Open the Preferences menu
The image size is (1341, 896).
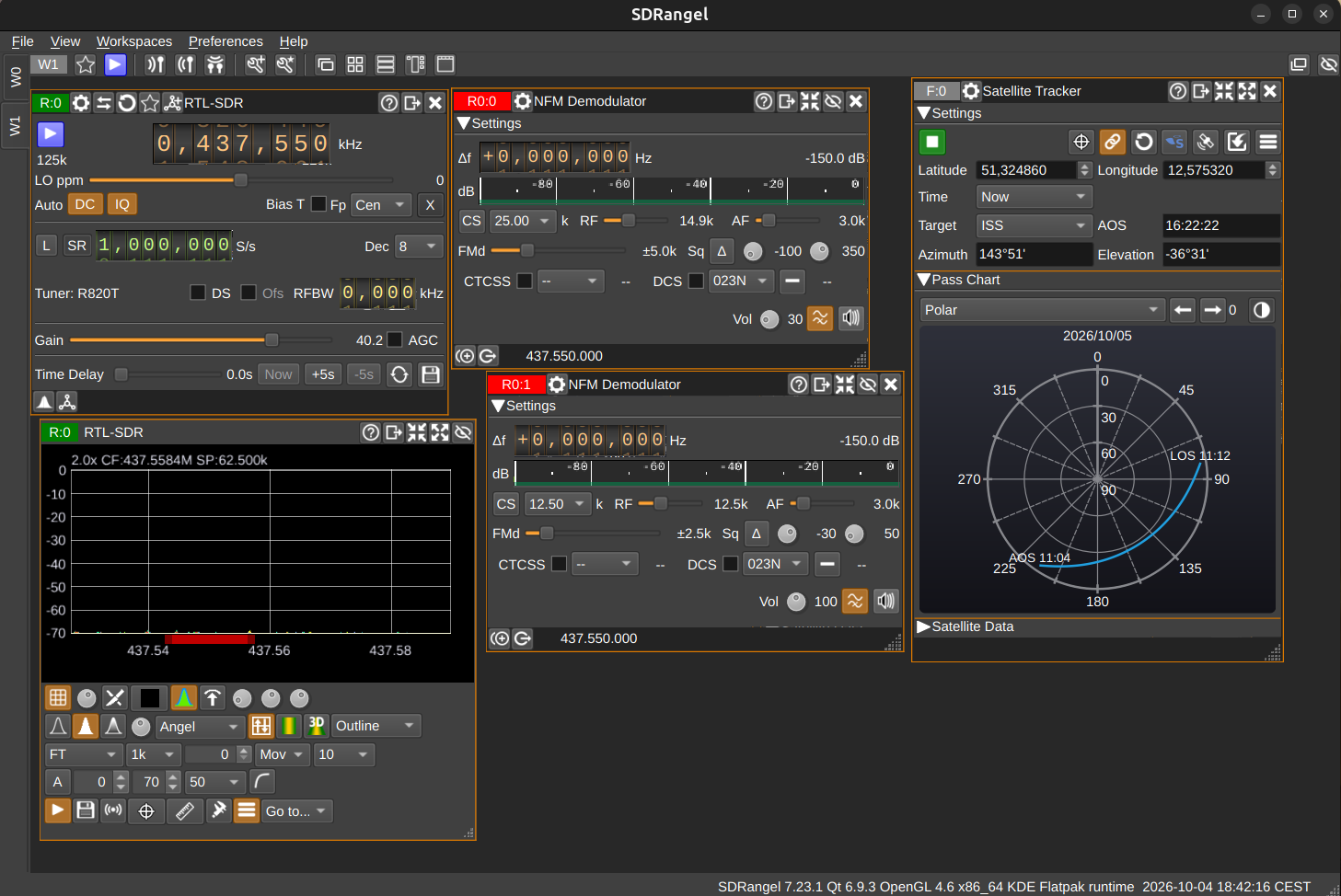click(225, 41)
